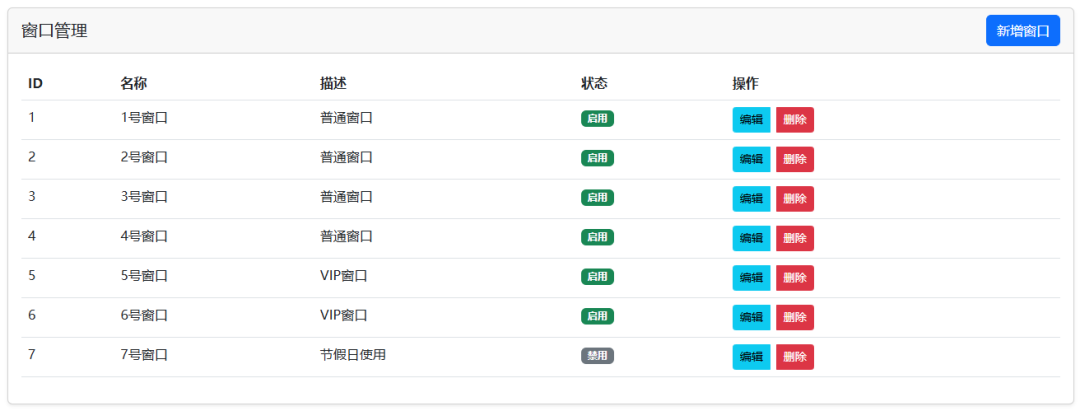1080x411 pixels.
Task: Click the 窗口管理 panel title
Action: [x=54, y=31]
